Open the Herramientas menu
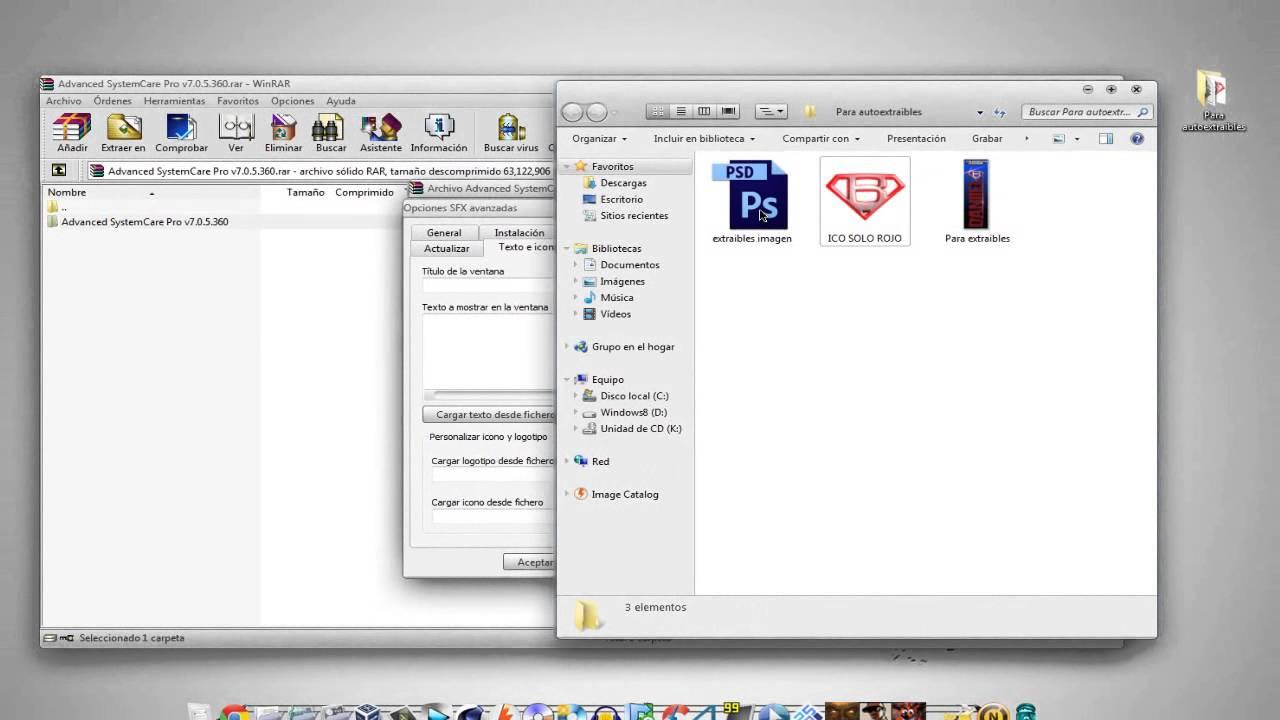1280x720 pixels. coord(174,101)
